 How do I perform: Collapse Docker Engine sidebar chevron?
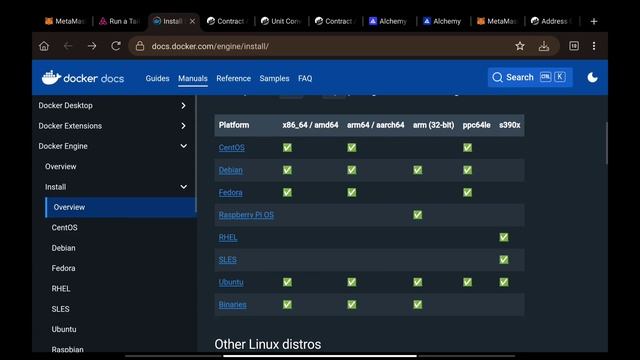tap(184, 146)
